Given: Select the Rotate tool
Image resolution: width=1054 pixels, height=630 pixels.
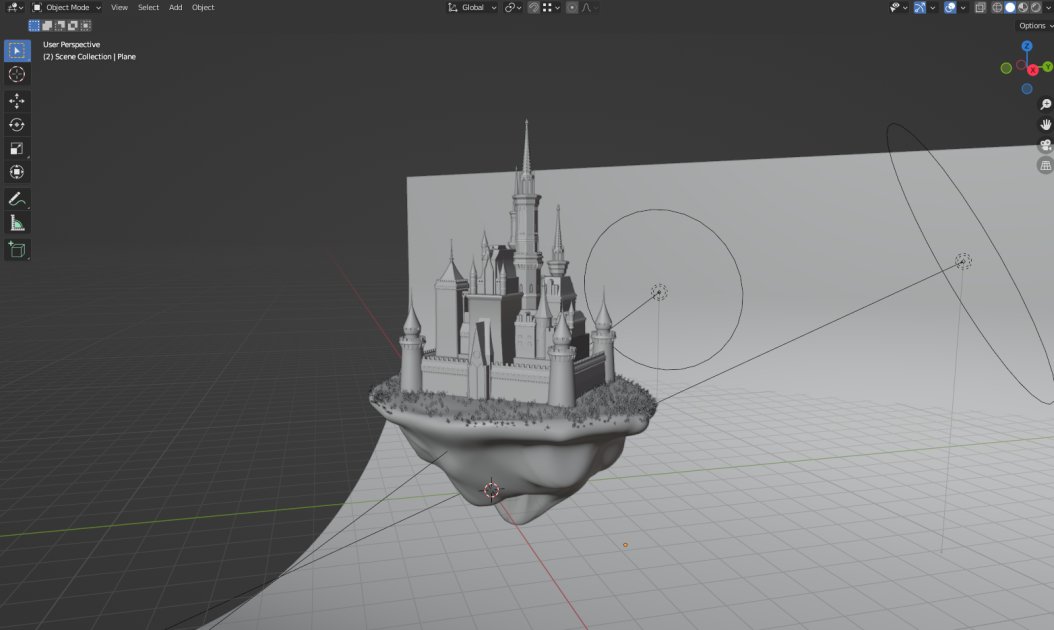Looking at the screenshot, I should click(17, 124).
